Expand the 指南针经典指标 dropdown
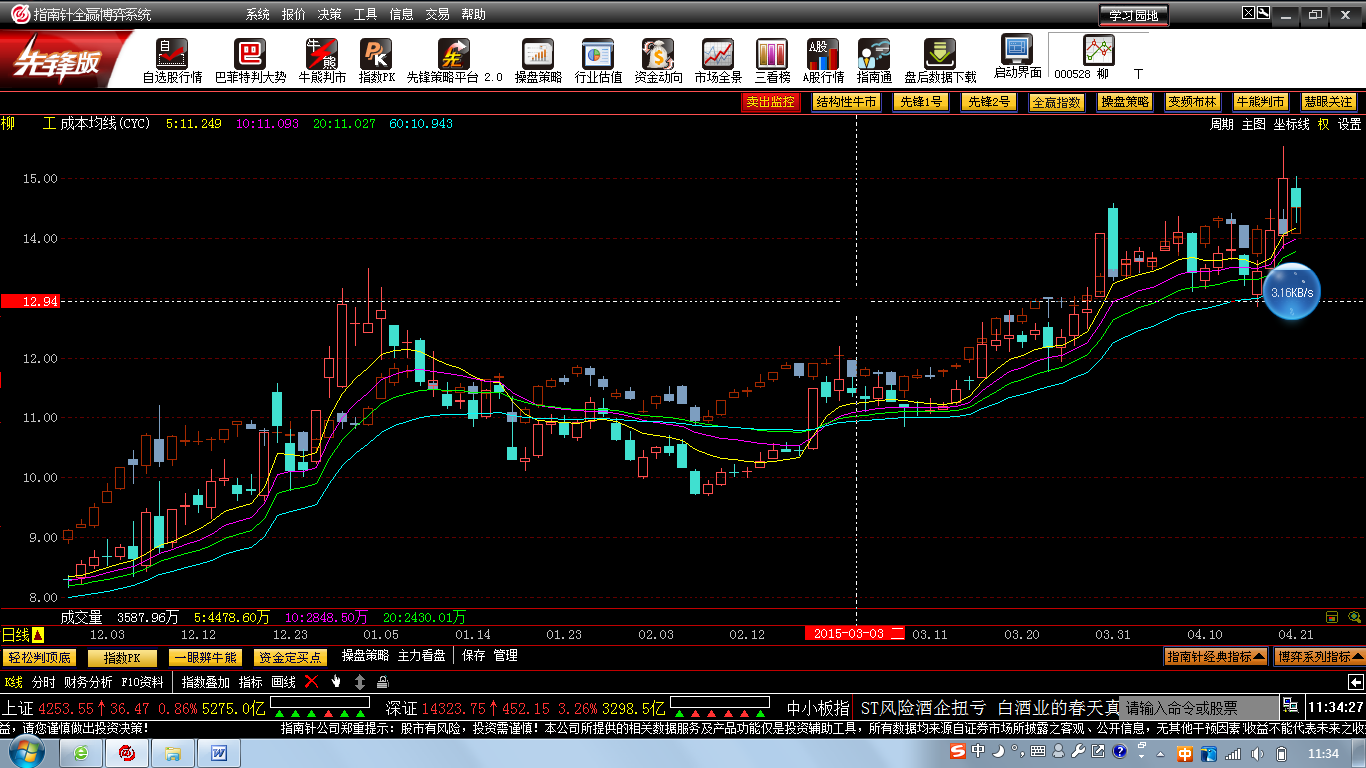Viewport: 1366px width, 768px height. (x=1216, y=656)
